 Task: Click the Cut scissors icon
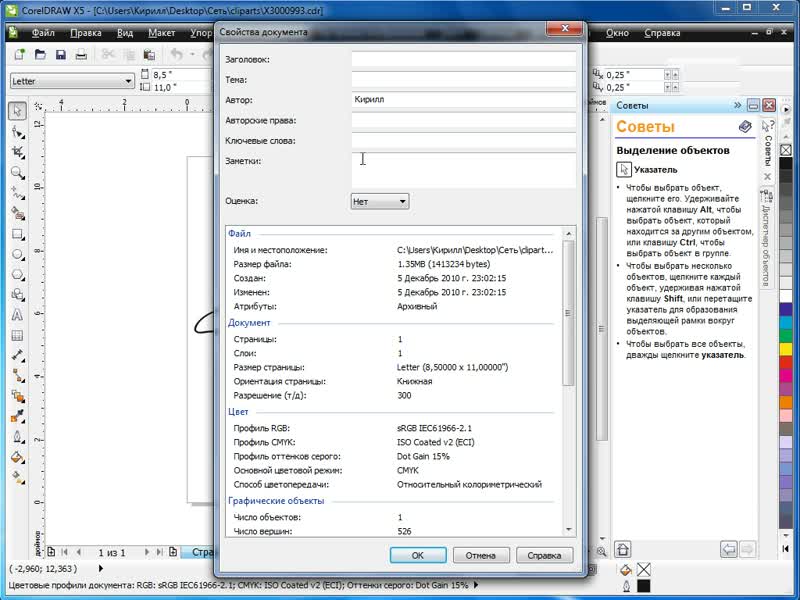pos(108,55)
